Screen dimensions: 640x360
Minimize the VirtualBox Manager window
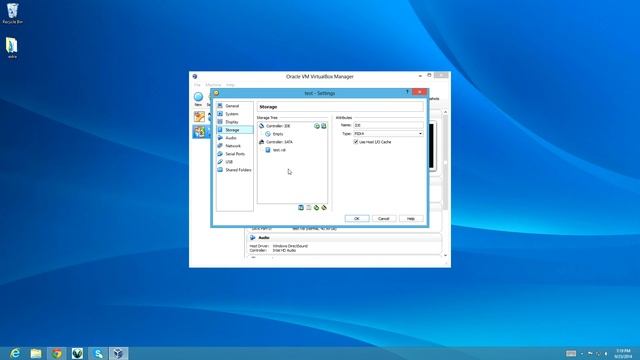point(420,76)
